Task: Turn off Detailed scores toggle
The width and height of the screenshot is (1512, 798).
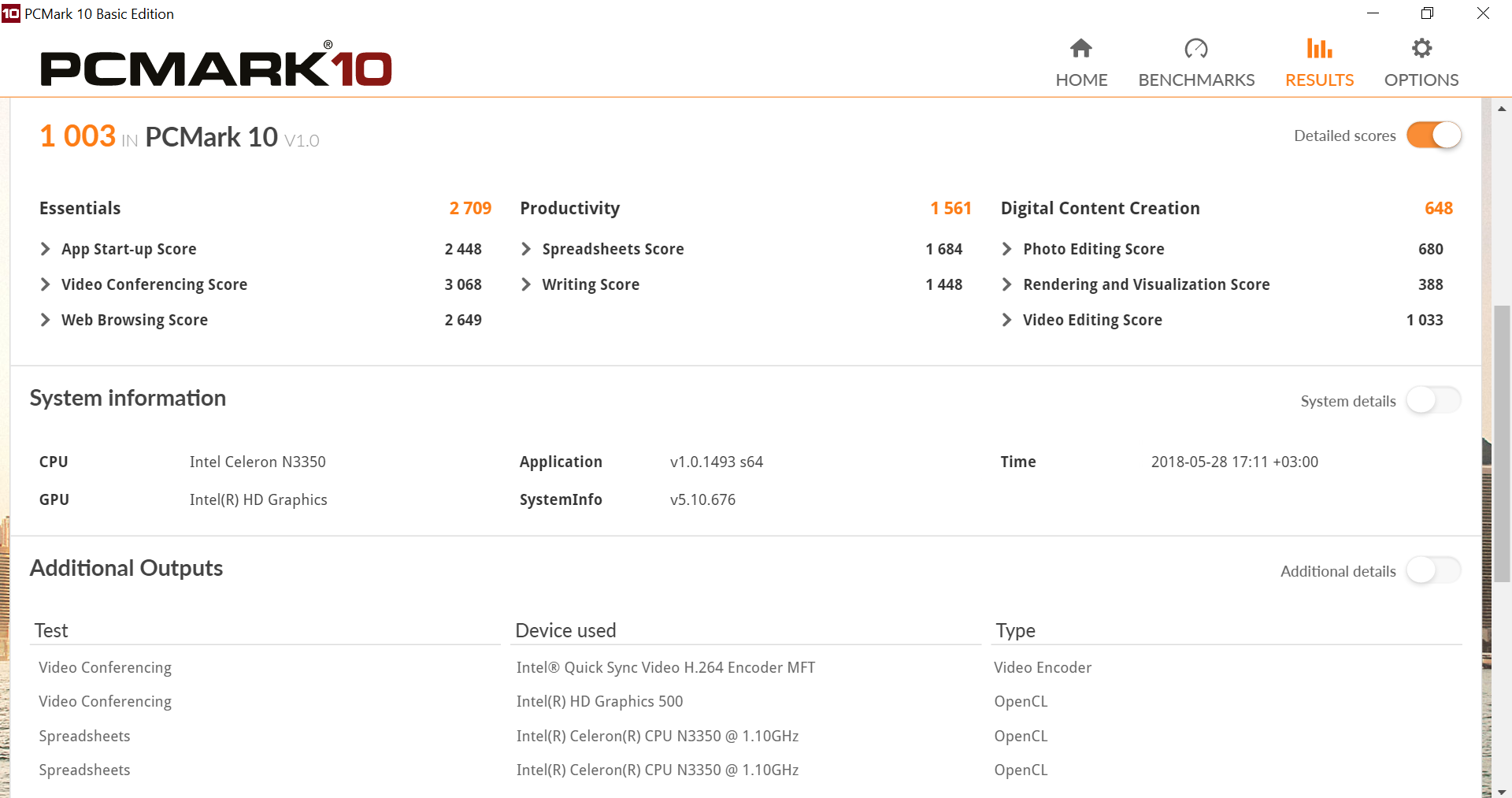Action: 1434,135
